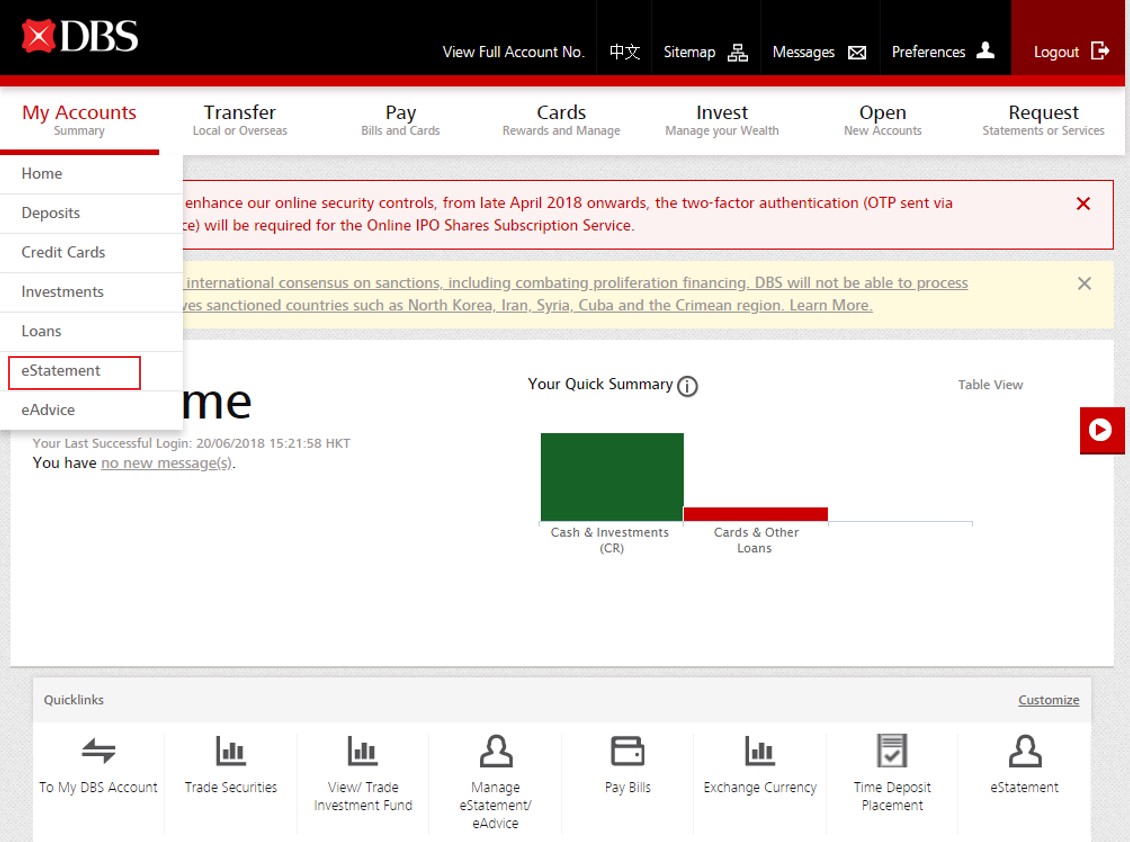Close the yellow sanctions notice banner
The height and width of the screenshot is (842, 1130).
pyautogui.click(x=1084, y=284)
